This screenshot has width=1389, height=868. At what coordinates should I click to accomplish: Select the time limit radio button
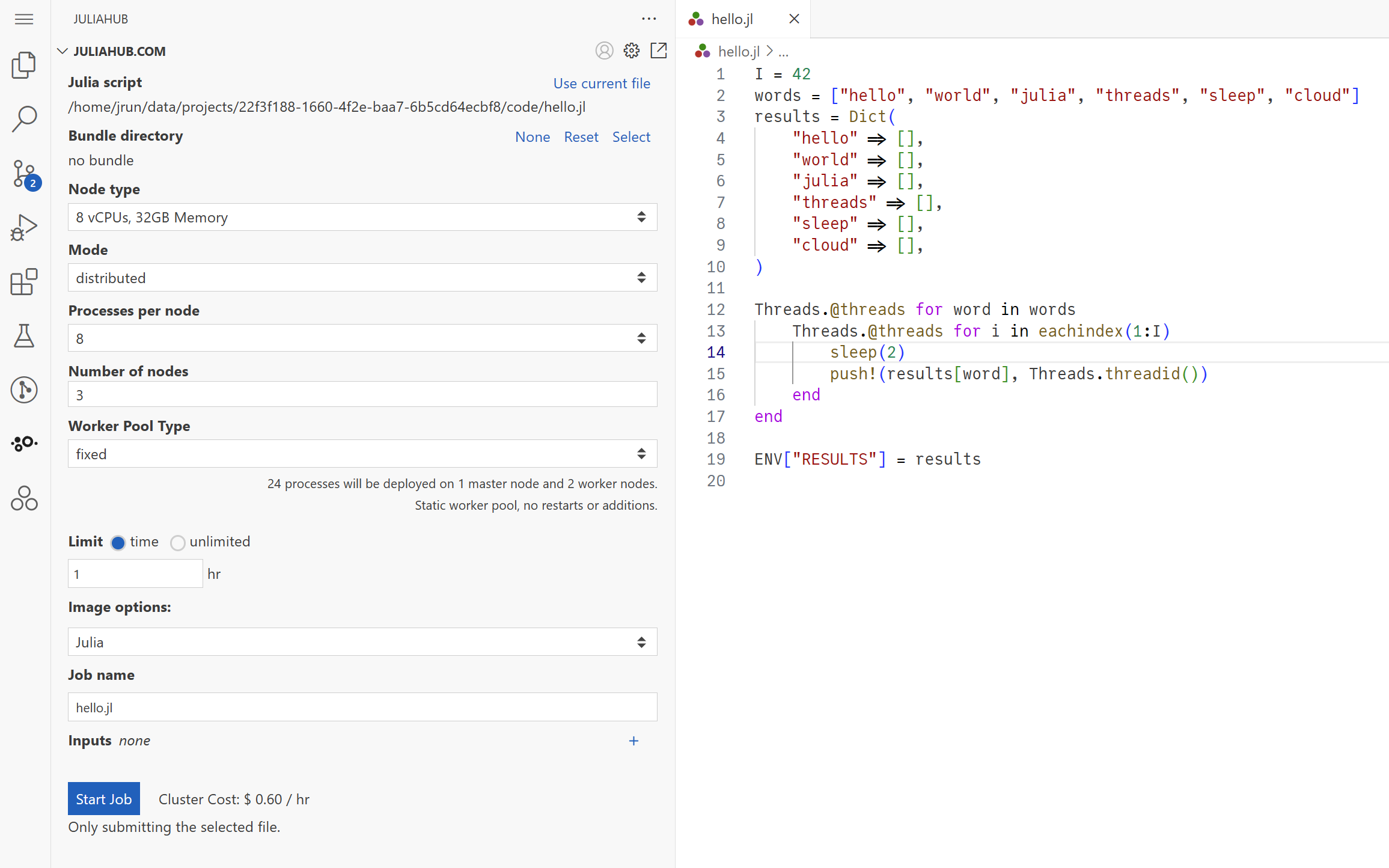pyautogui.click(x=118, y=543)
